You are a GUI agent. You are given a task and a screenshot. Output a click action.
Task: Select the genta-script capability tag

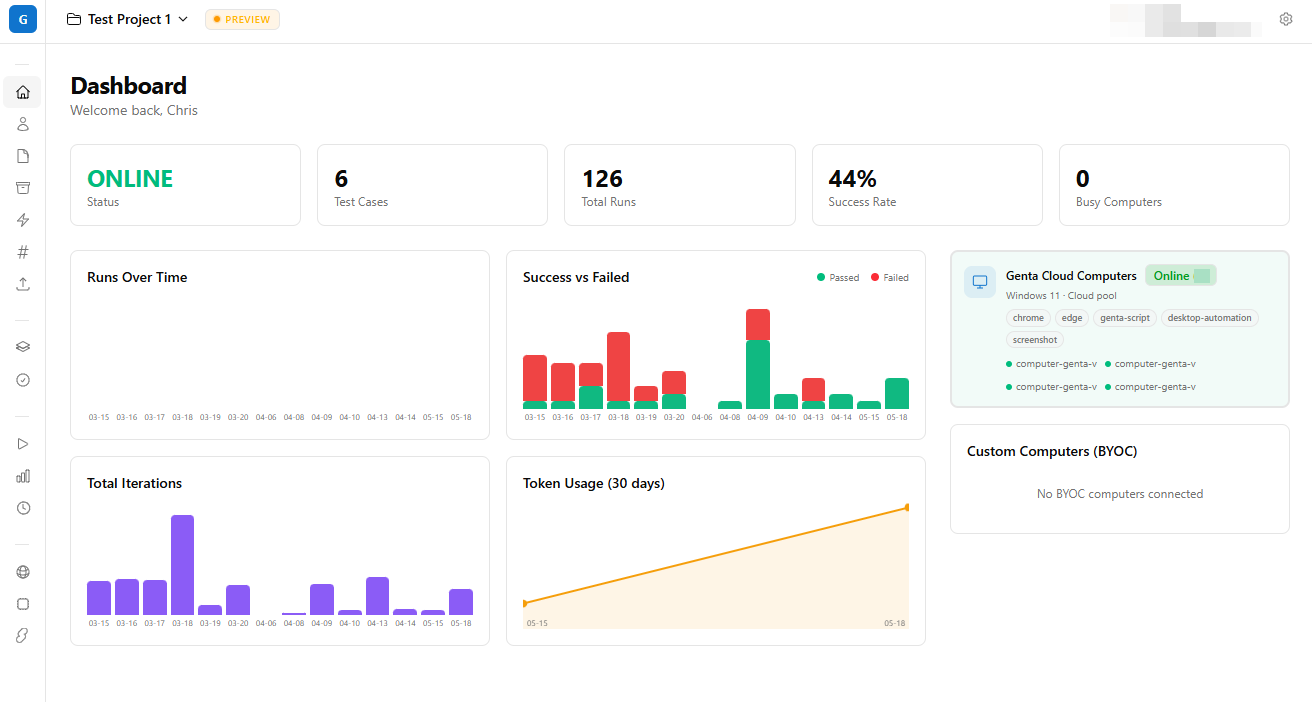[x=1125, y=318]
